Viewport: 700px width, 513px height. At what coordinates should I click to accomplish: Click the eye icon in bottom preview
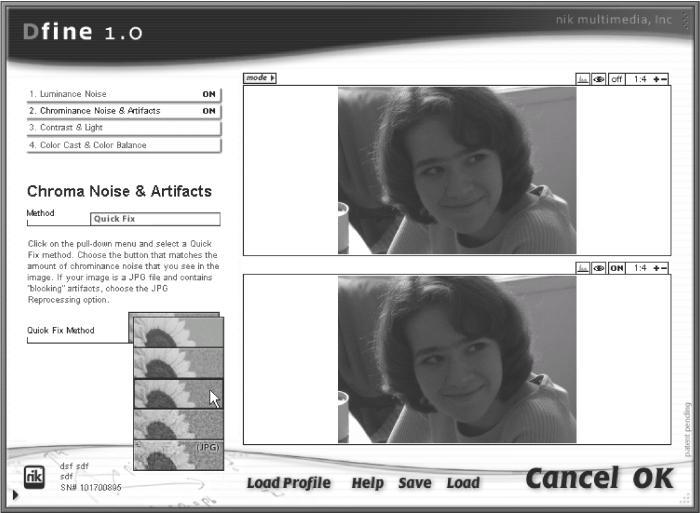click(599, 268)
